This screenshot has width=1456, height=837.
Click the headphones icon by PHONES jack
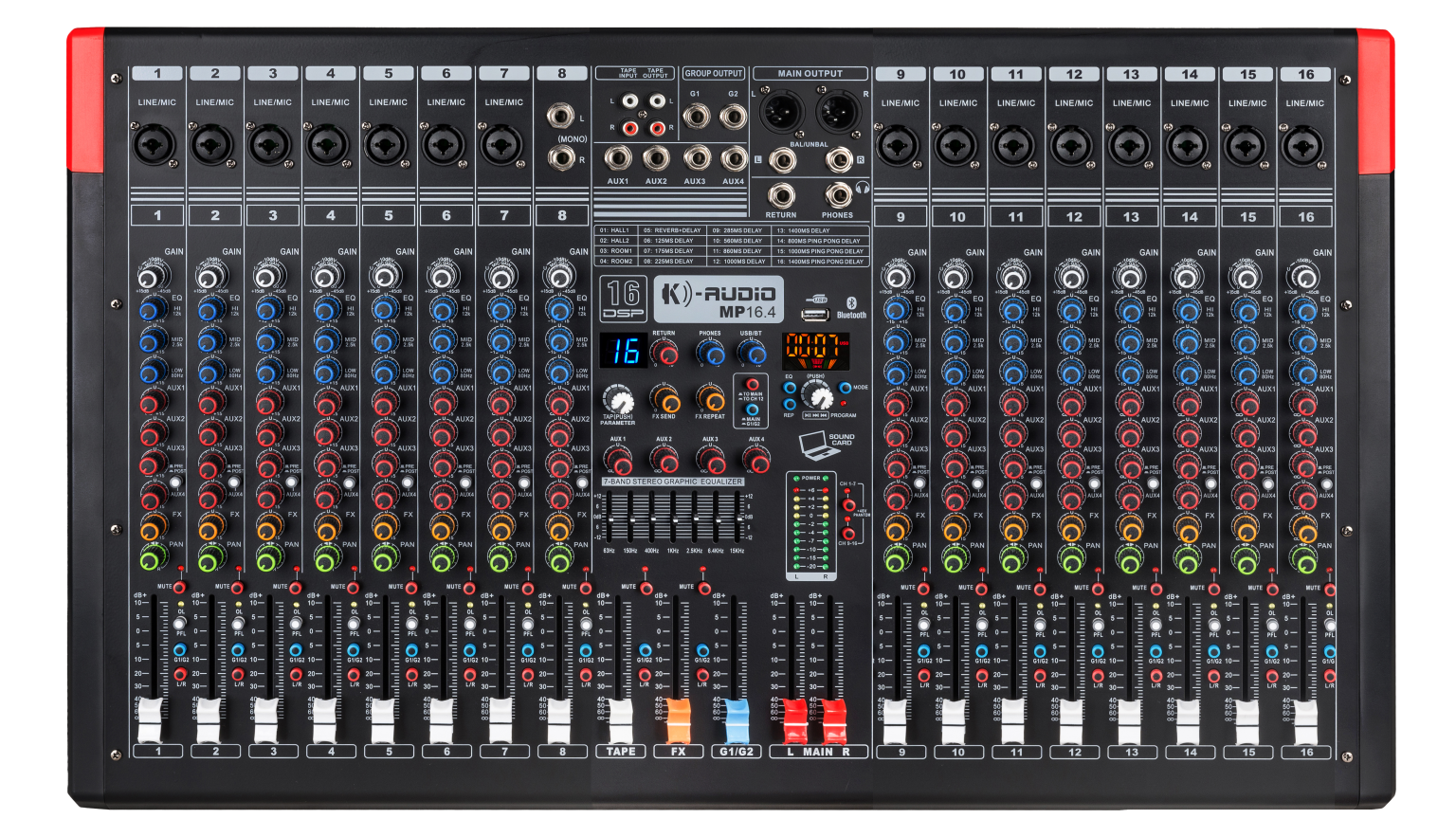pyautogui.click(x=862, y=188)
